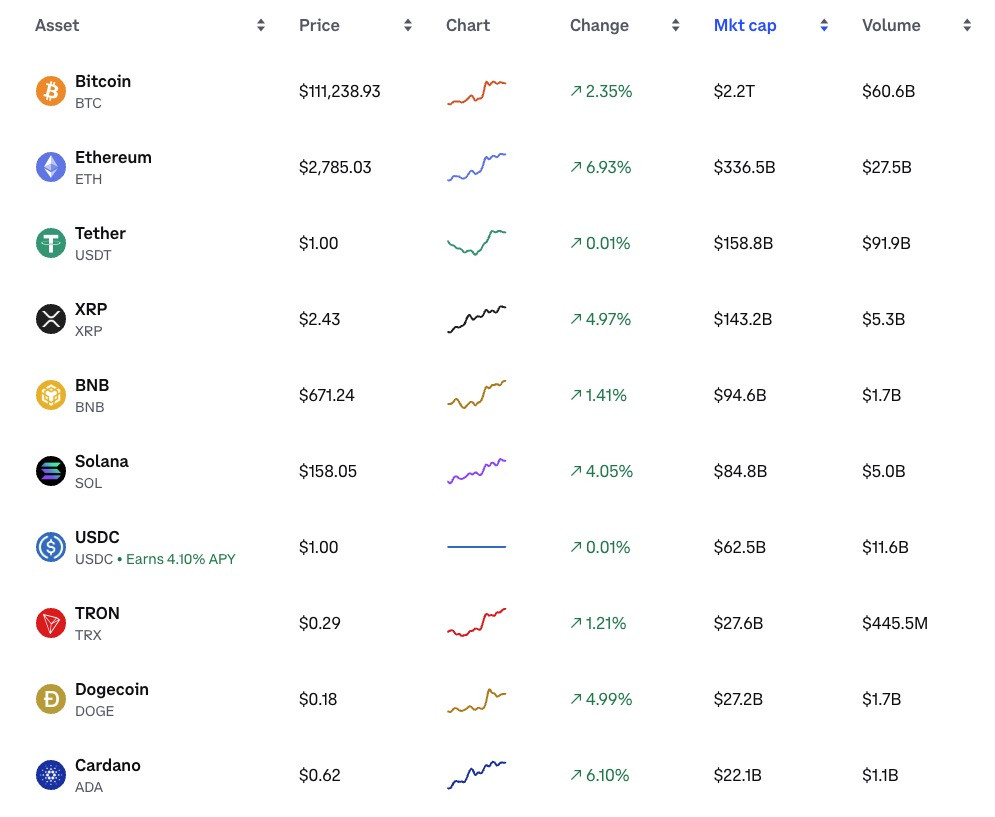Viewport: 995px width, 817px height.
Task: Toggle Change column sort arrows
Action: point(676,25)
